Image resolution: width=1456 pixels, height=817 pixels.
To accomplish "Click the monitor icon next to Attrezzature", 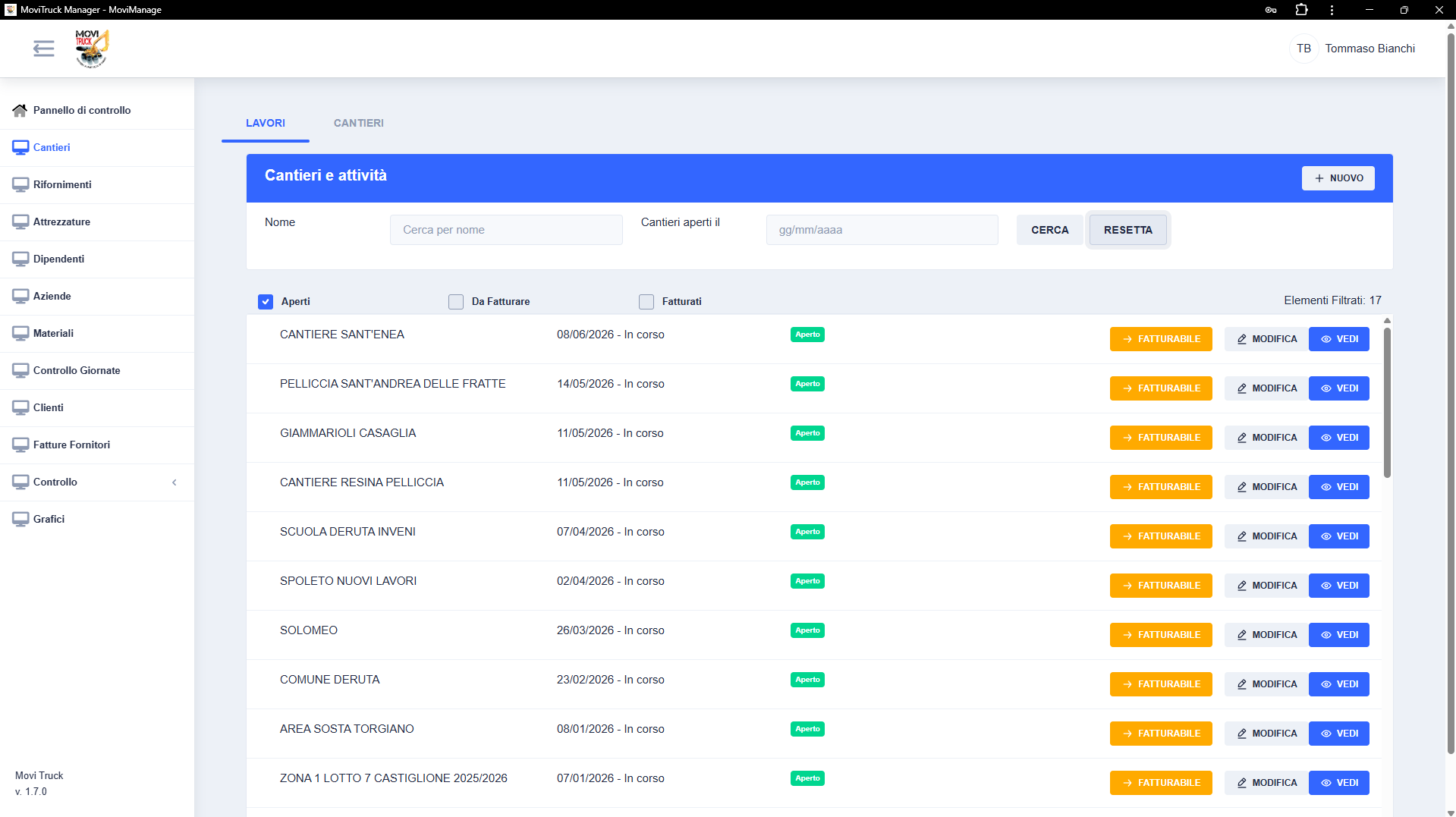I will (20, 222).
